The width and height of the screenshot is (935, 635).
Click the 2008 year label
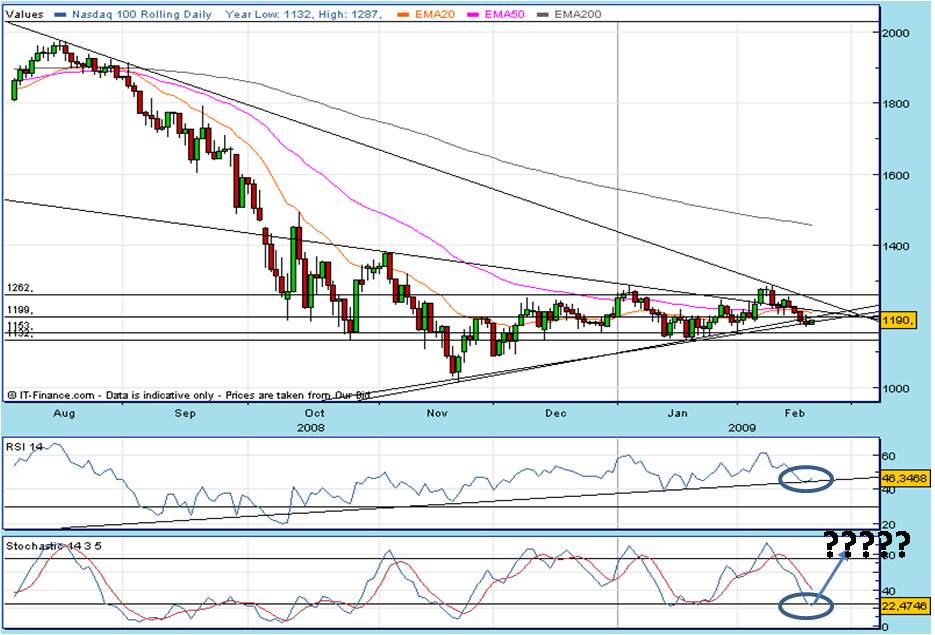coord(310,428)
